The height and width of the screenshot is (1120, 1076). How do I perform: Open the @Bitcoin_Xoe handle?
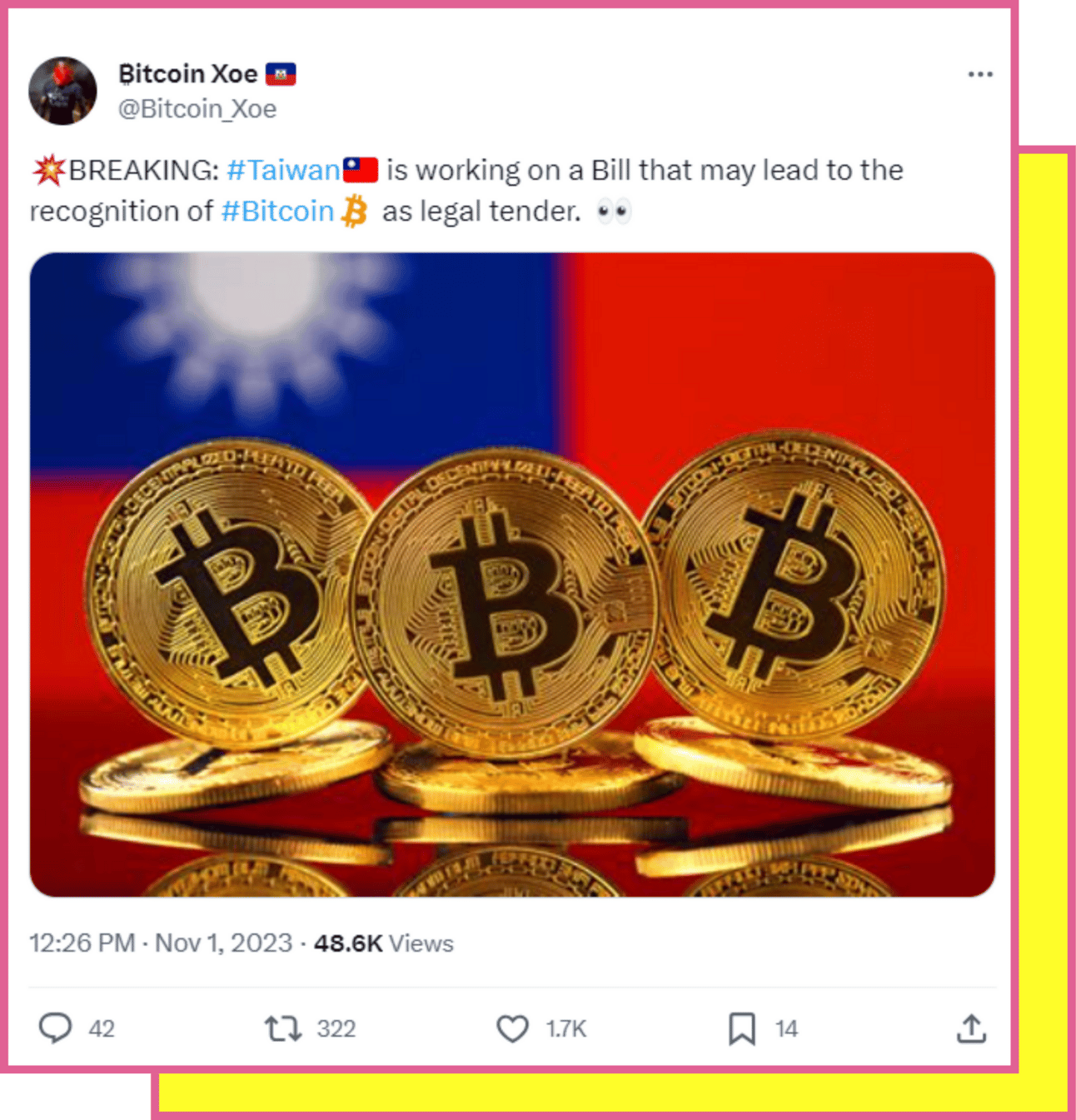coord(197,109)
